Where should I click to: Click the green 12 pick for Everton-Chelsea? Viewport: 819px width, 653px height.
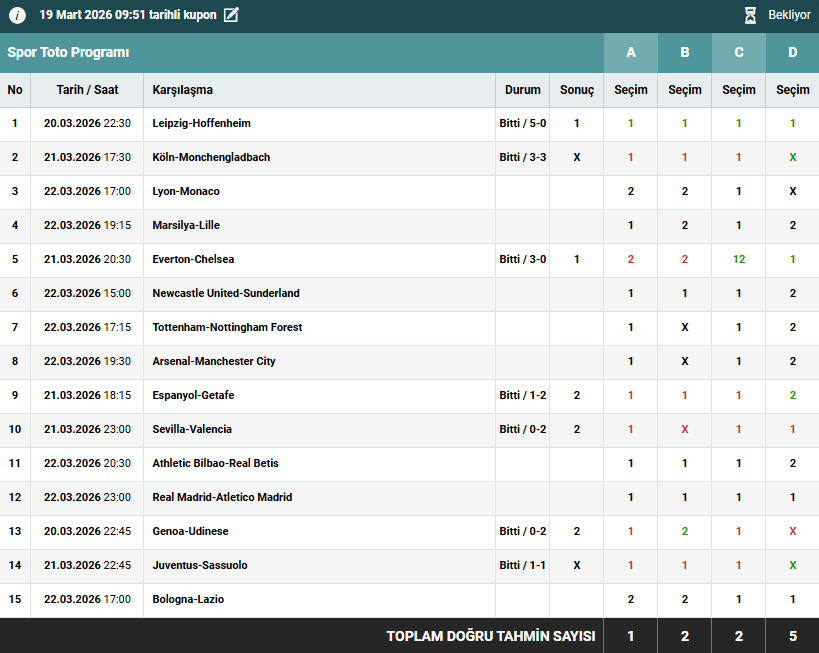pos(738,260)
